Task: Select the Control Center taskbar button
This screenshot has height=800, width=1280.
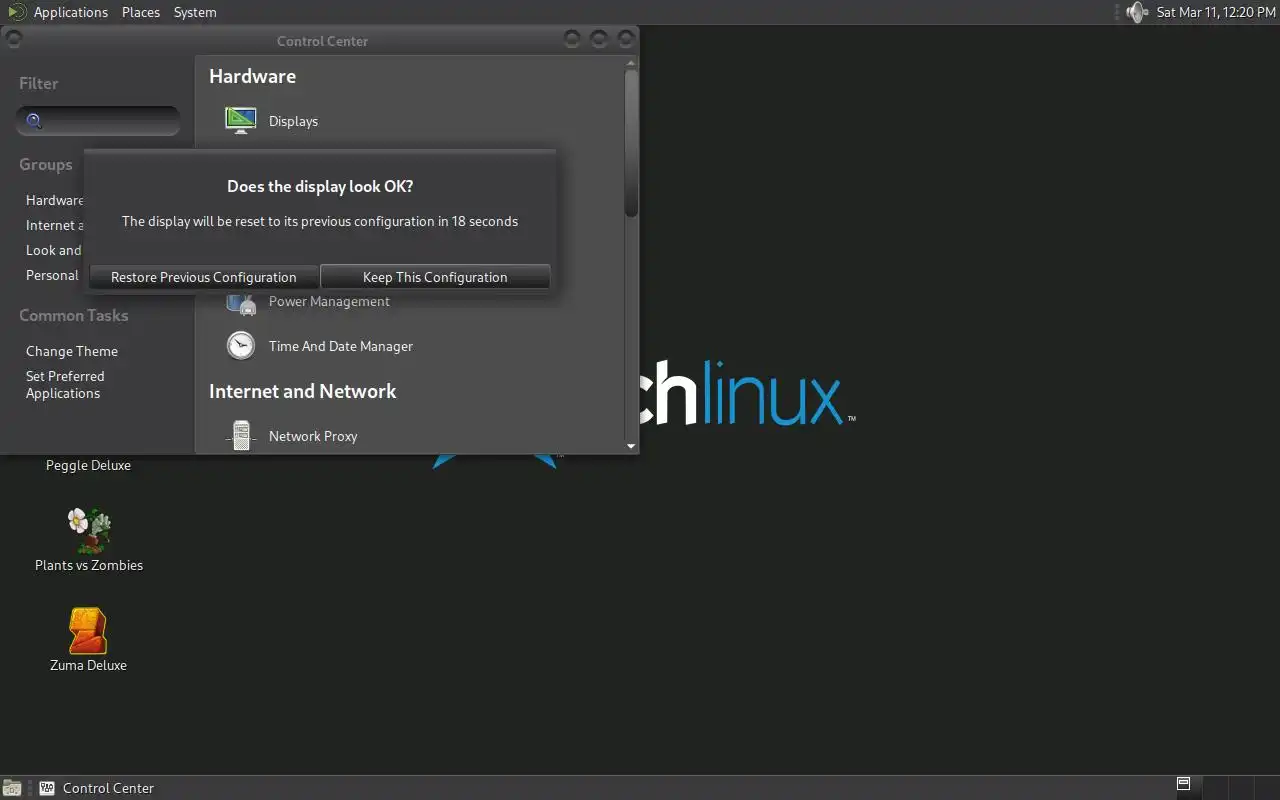Action: tap(98, 788)
